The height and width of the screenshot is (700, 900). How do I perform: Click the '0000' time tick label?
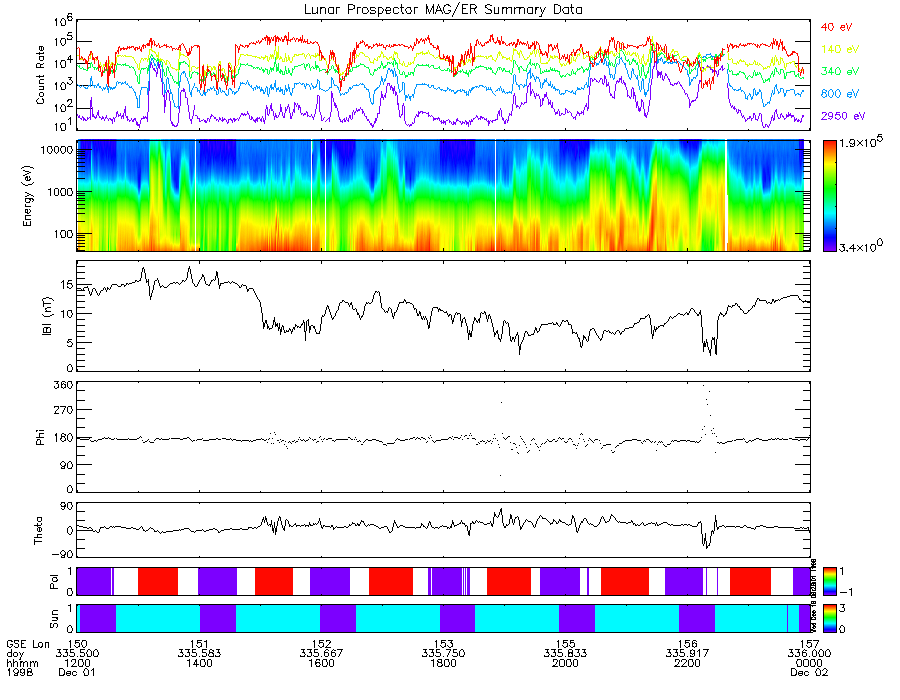point(809,663)
